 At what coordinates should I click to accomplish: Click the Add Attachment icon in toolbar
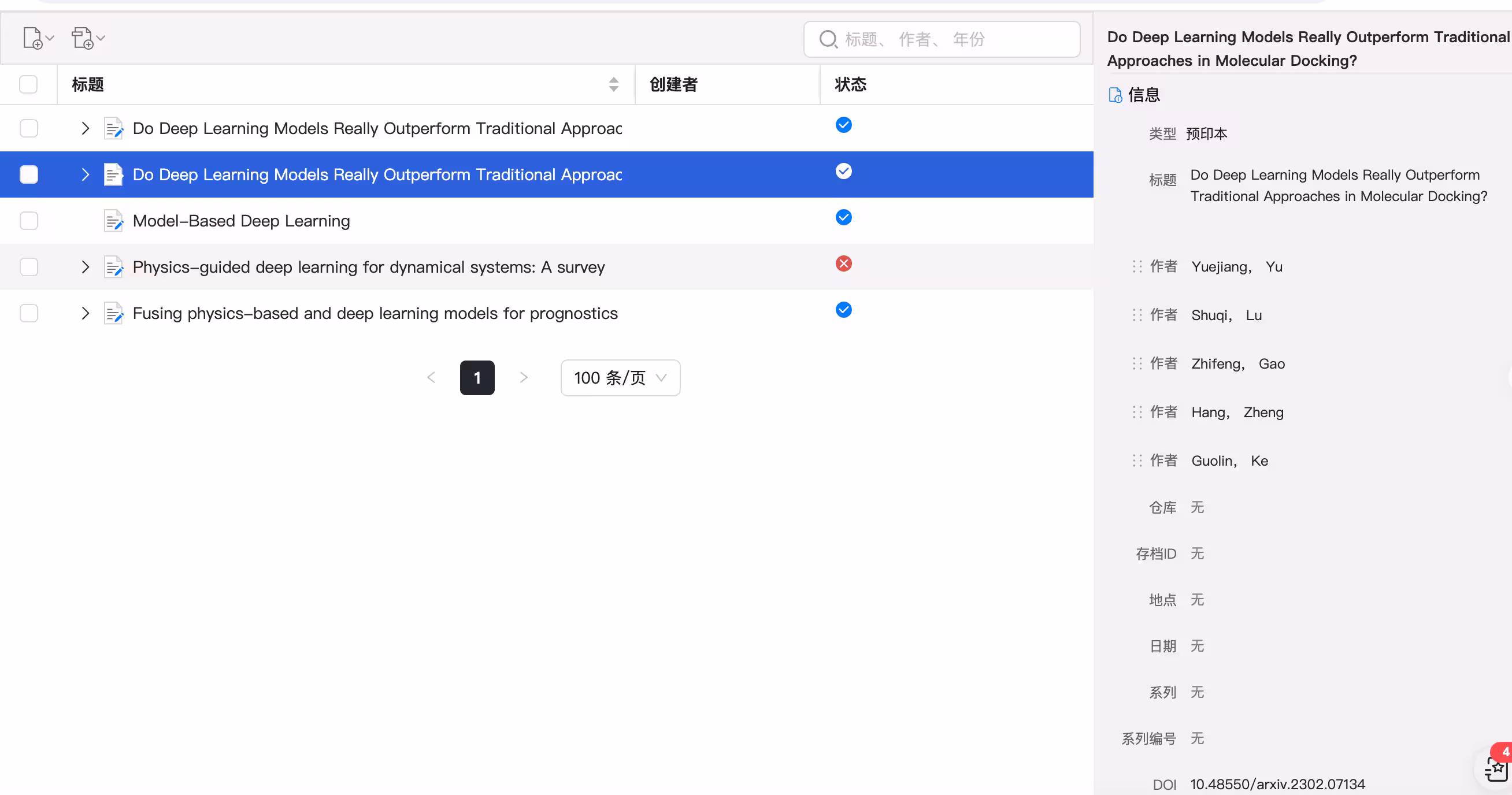point(84,38)
